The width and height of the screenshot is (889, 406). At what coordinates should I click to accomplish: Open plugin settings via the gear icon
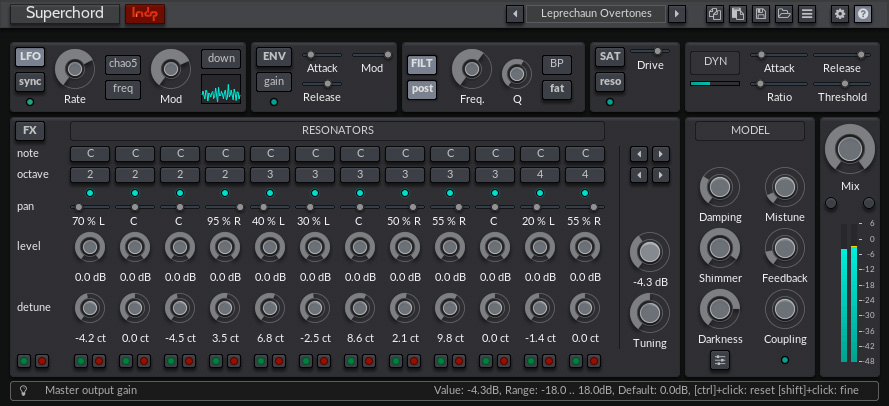[840, 14]
